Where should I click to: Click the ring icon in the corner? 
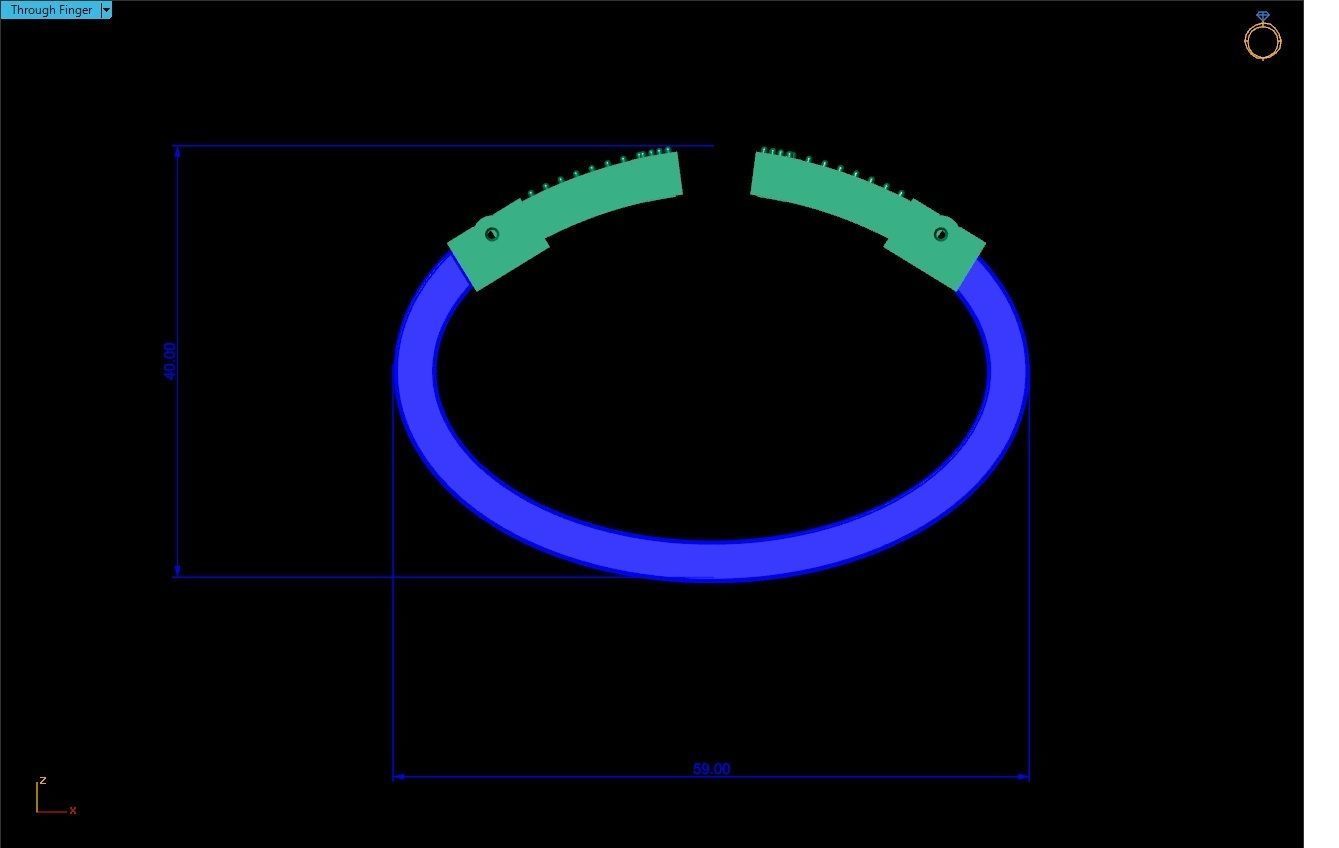pos(1262,36)
